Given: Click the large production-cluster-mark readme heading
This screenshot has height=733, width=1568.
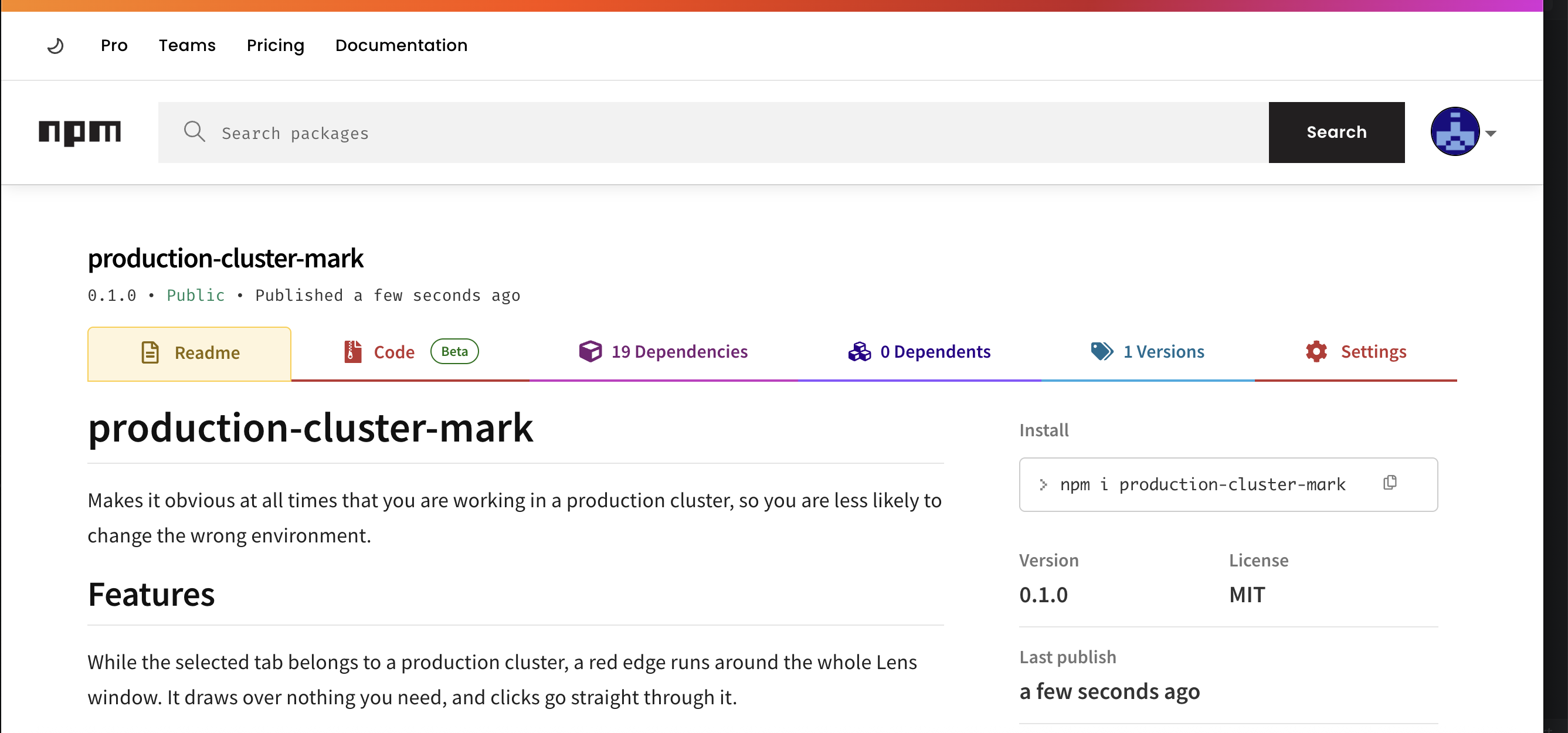Looking at the screenshot, I should 310,428.
